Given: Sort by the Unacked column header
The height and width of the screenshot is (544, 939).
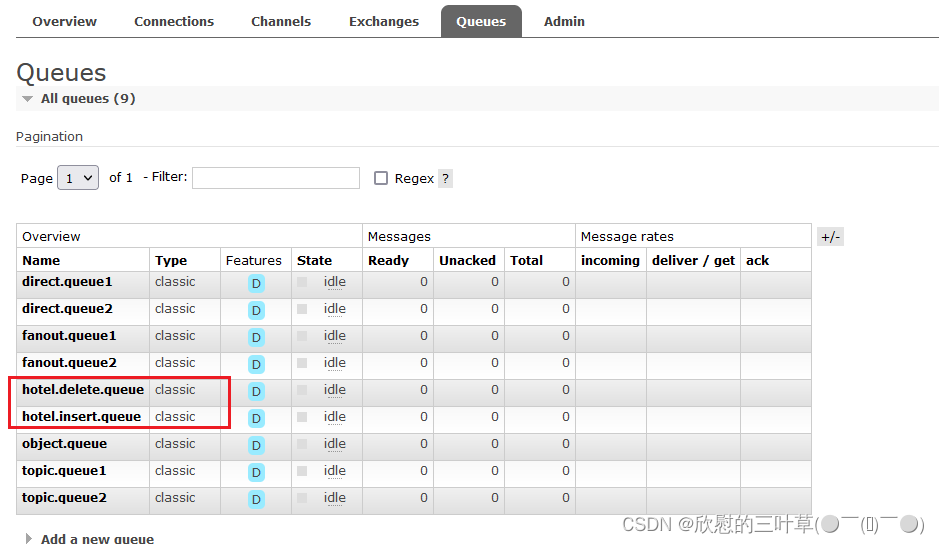Looking at the screenshot, I should pyautogui.click(x=467, y=261).
